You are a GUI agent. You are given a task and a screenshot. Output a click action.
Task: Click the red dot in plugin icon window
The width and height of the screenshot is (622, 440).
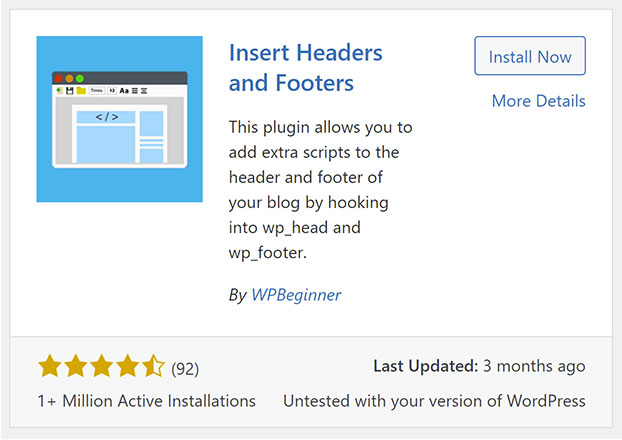[59, 78]
